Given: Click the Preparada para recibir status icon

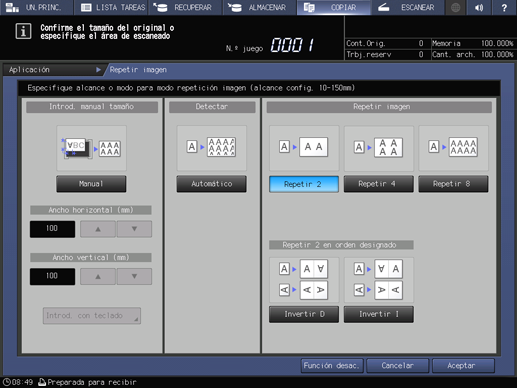Looking at the screenshot, I should 42,382.
